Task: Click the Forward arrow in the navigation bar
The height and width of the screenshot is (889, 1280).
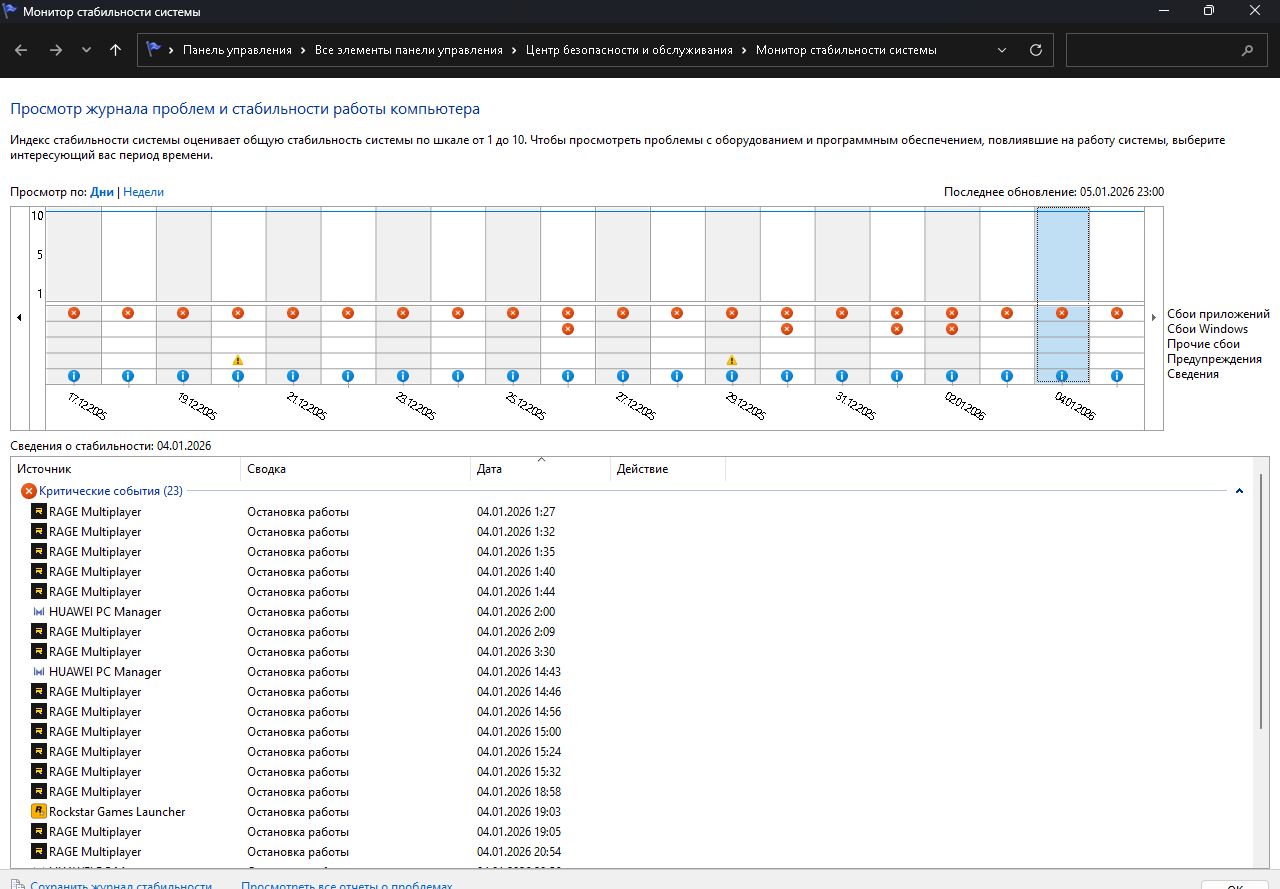Action: point(55,50)
